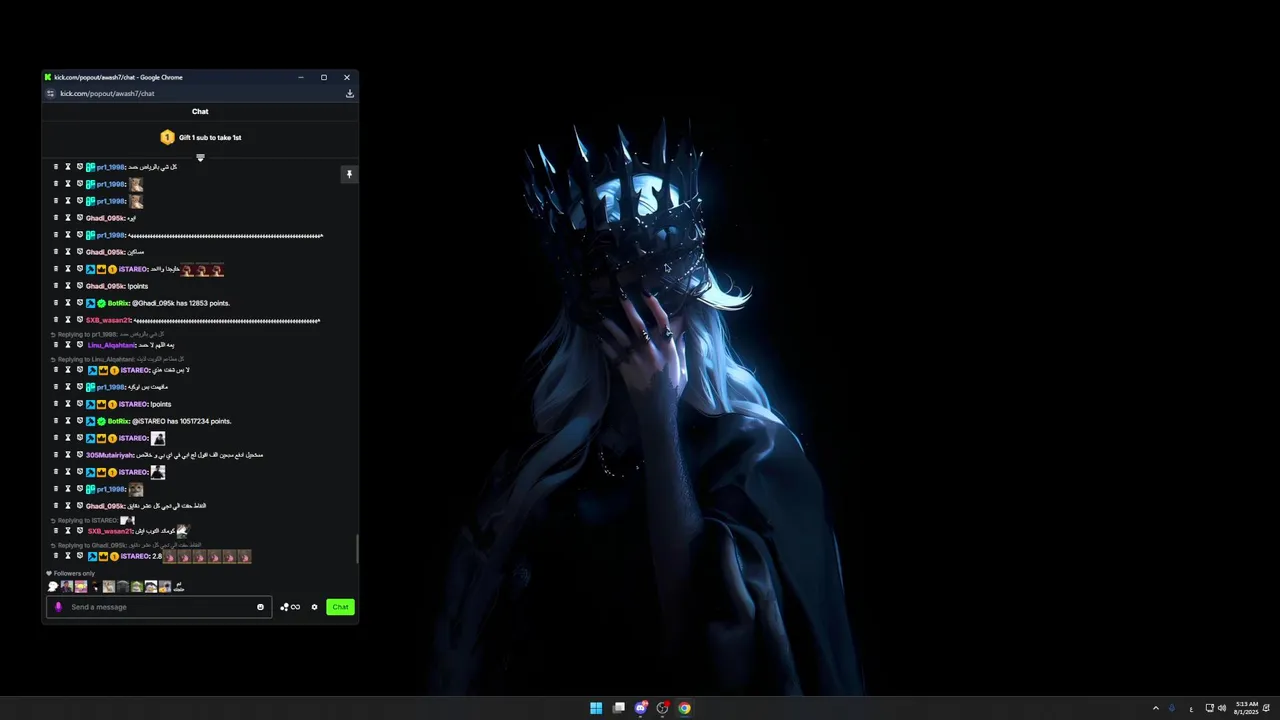Open the Windows Start button

pyautogui.click(x=596, y=708)
